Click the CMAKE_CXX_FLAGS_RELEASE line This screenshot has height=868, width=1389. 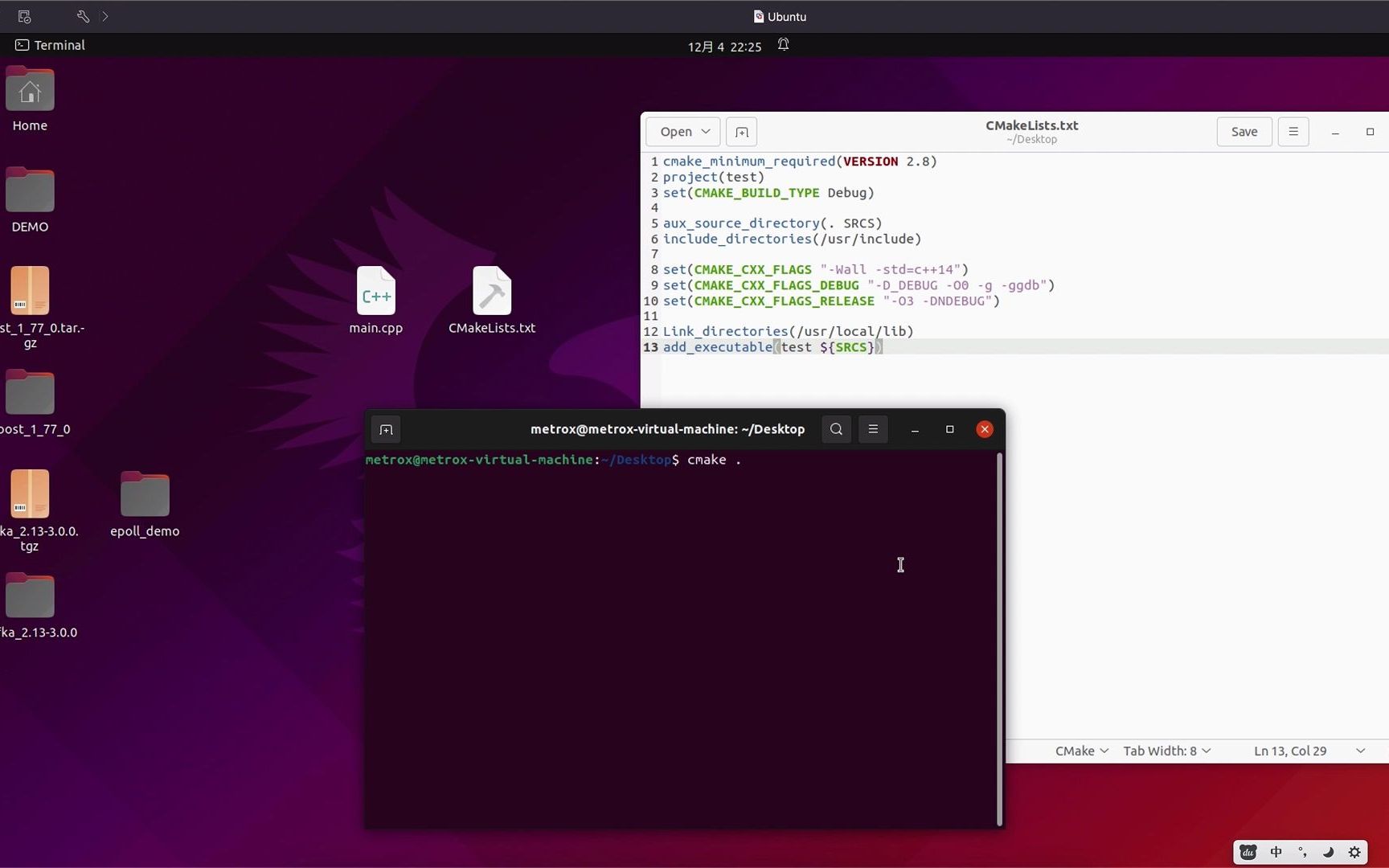(831, 301)
